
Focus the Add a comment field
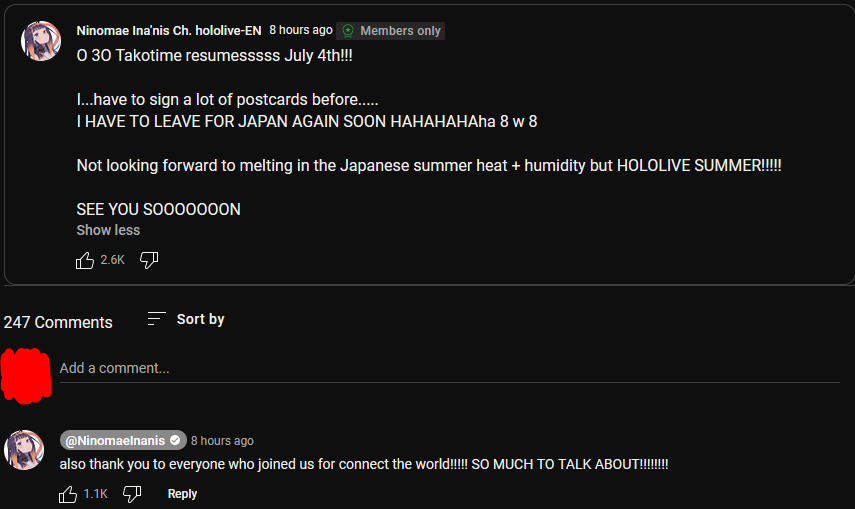[x=449, y=368]
